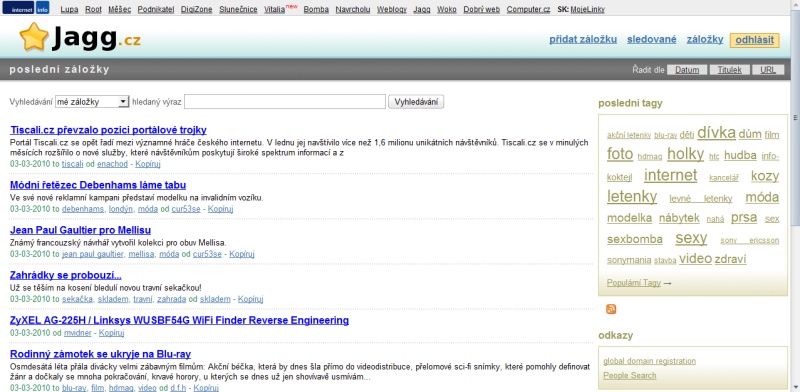Open the sledované page
Image resolution: width=800 pixels, height=392 pixels.
click(x=652, y=39)
